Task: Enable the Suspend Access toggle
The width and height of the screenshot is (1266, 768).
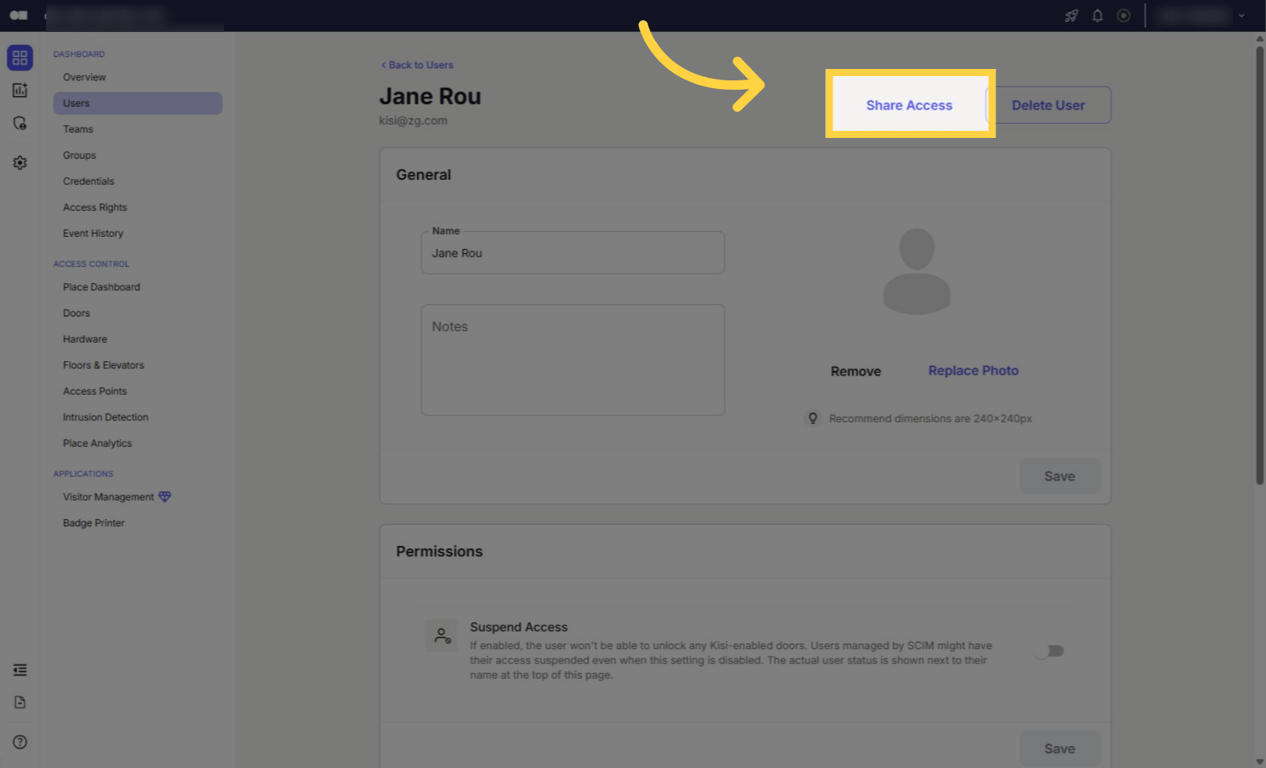Action: (x=1049, y=650)
